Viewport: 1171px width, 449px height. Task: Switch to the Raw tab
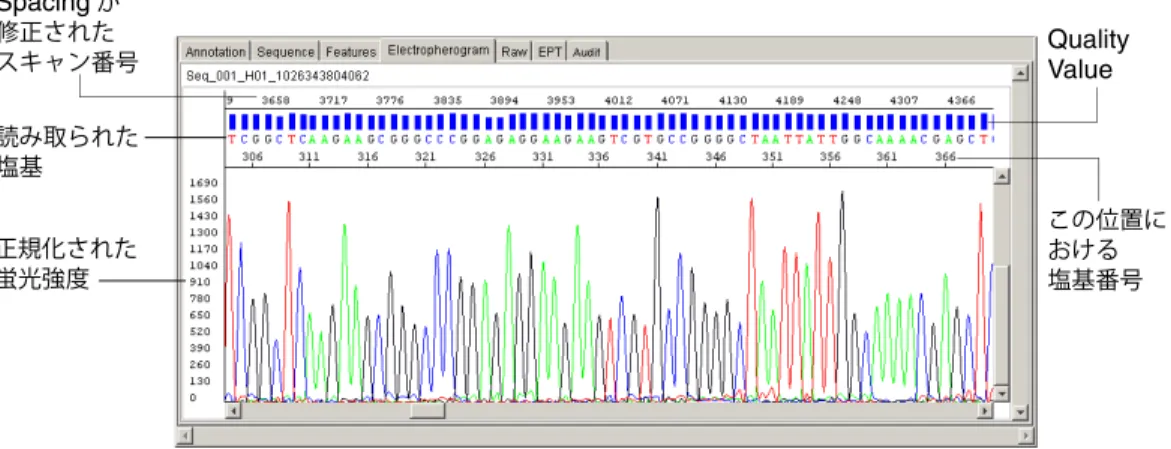pyautogui.click(x=513, y=52)
